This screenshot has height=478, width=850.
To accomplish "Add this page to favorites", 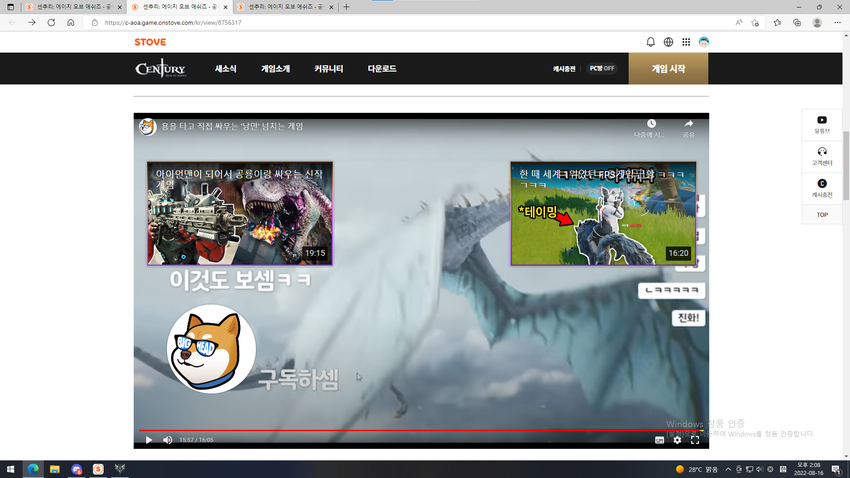I will tap(755, 23).
